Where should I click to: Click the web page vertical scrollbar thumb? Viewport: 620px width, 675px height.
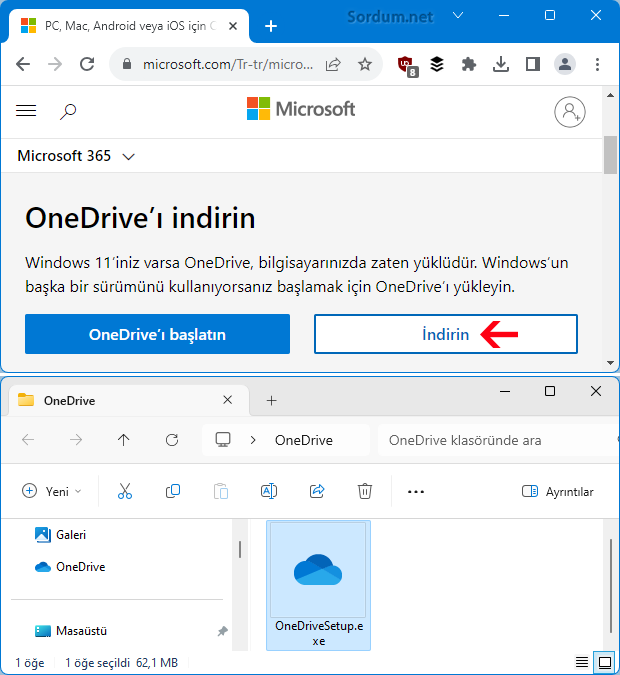coord(610,155)
